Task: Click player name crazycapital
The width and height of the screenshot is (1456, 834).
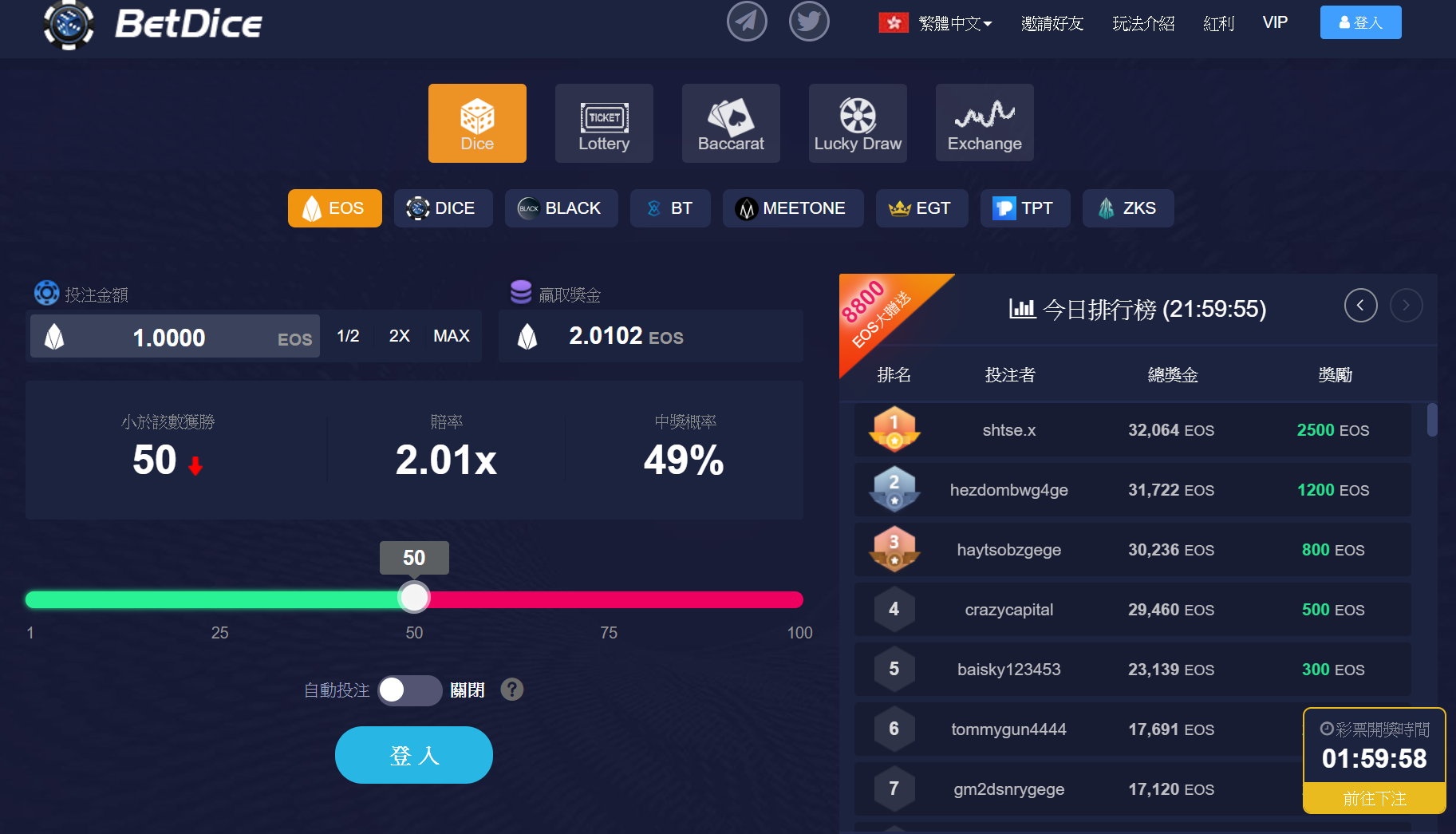Action: pos(1009,610)
